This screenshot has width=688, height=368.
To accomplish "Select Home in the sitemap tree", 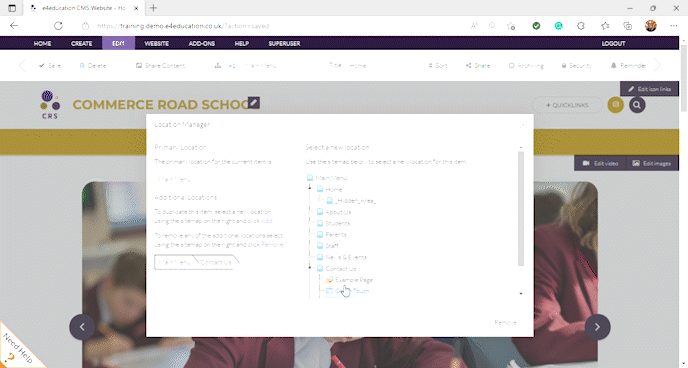I will click(333, 189).
